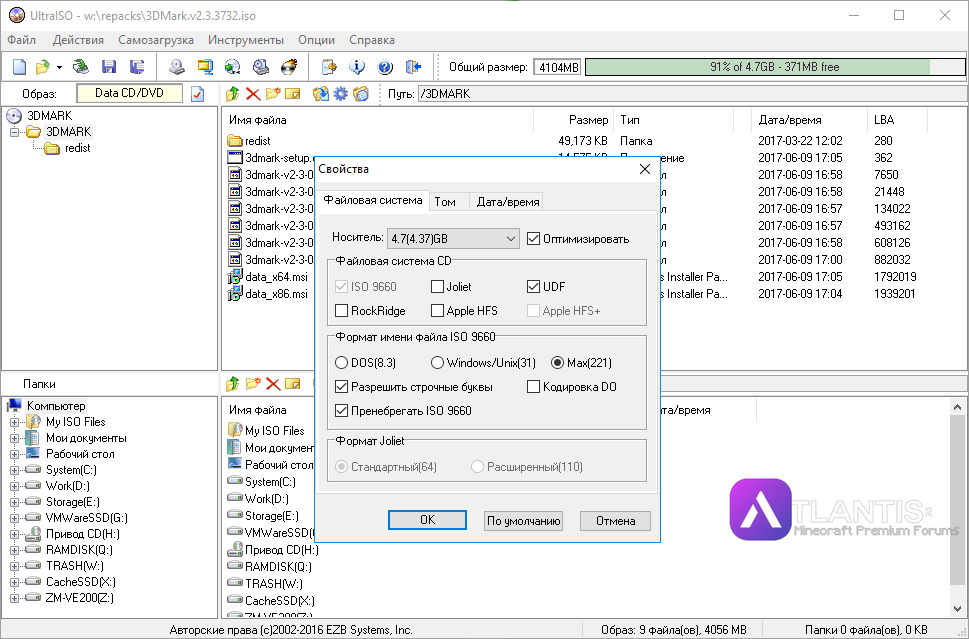Click the Compress ISO folder-and-monitor icon
This screenshot has width=969, height=639.
pos(205,67)
